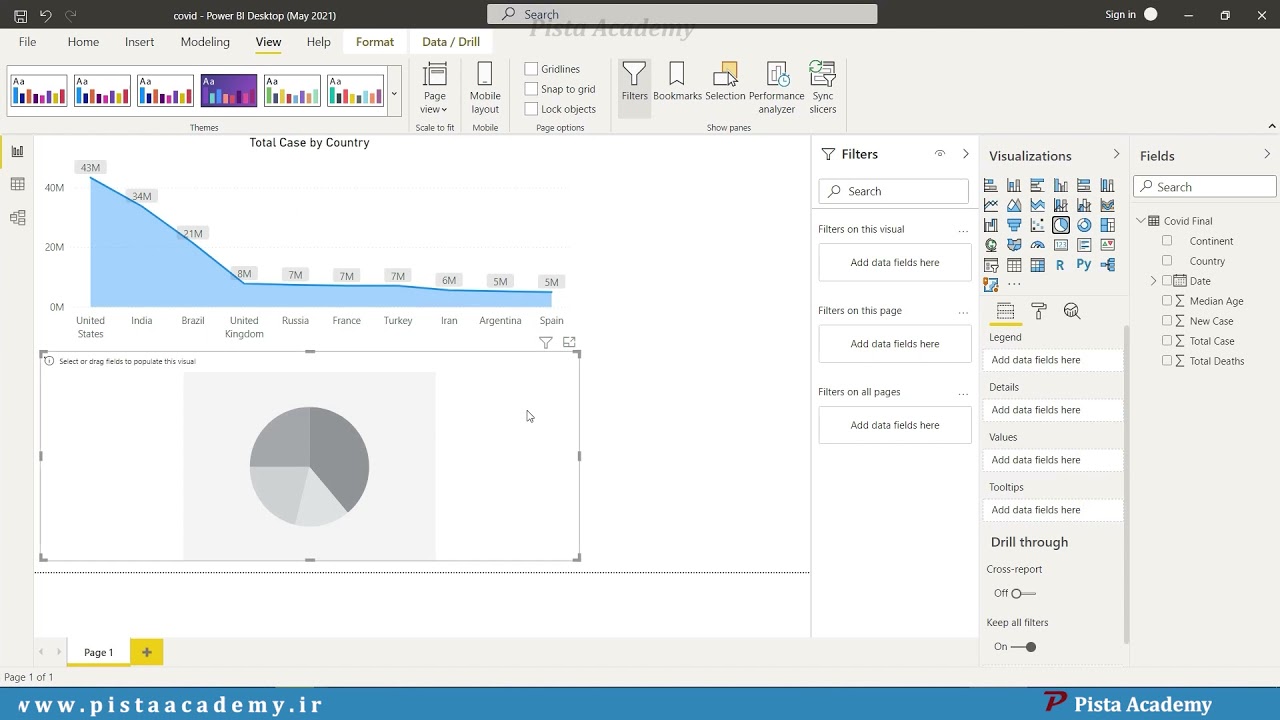Click the filter icon above the pie visual
Viewport: 1280px width, 720px height.
click(x=545, y=342)
